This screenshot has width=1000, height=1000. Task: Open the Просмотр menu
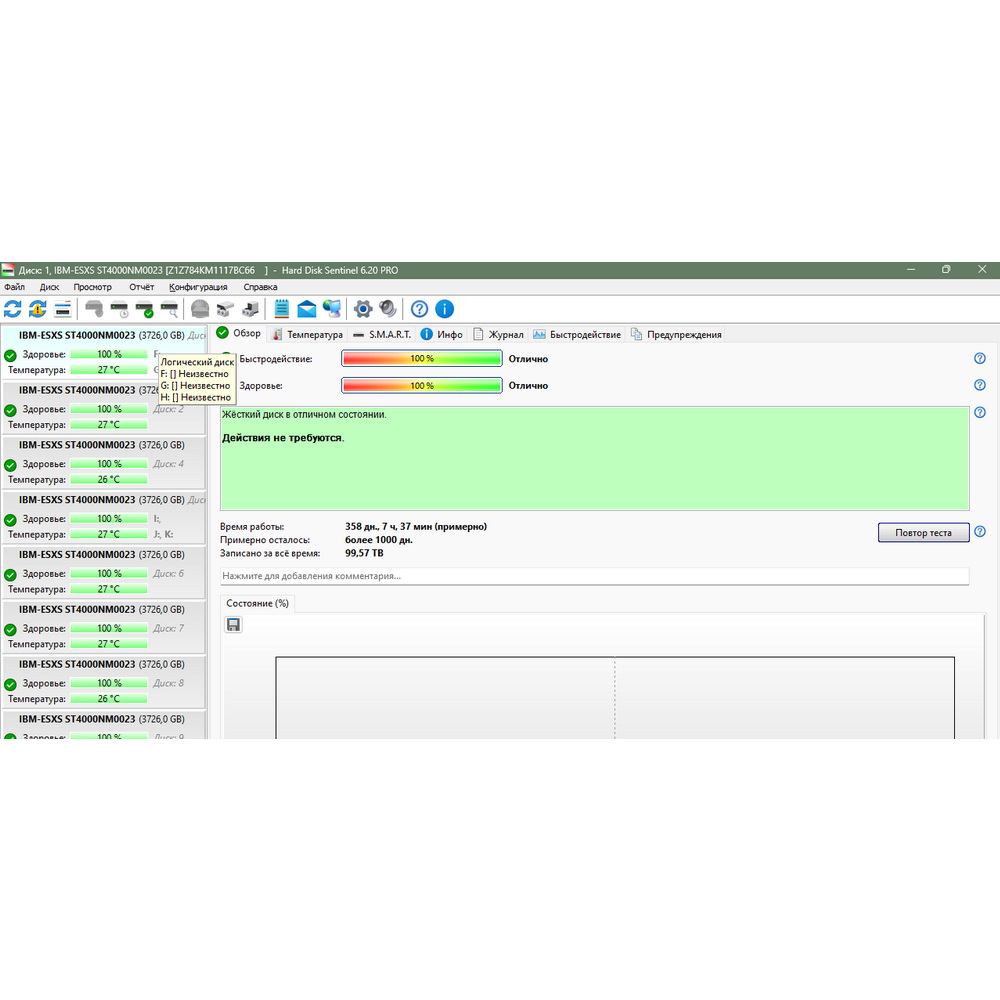click(x=92, y=287)
